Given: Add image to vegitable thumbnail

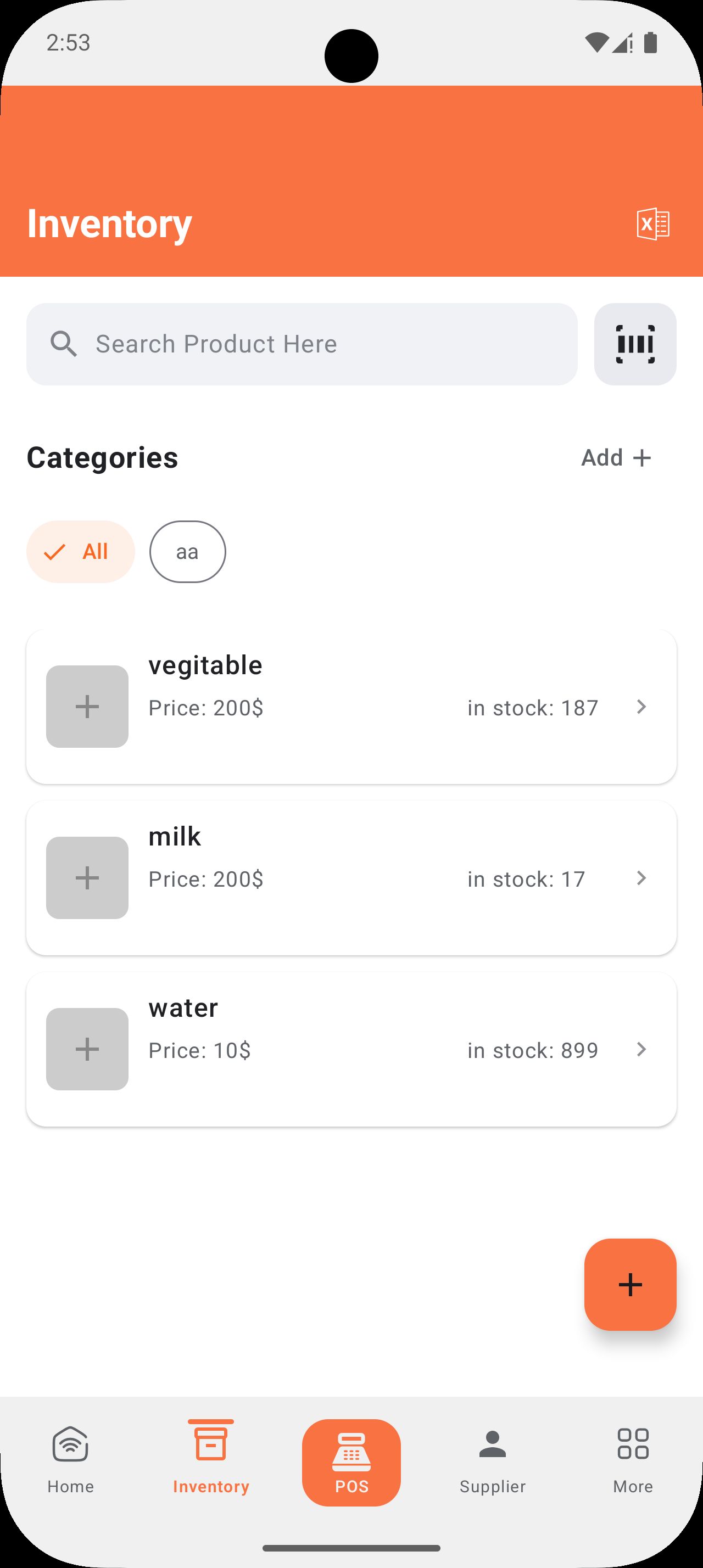Looking at the screenshot, I should tap(87, 707).
